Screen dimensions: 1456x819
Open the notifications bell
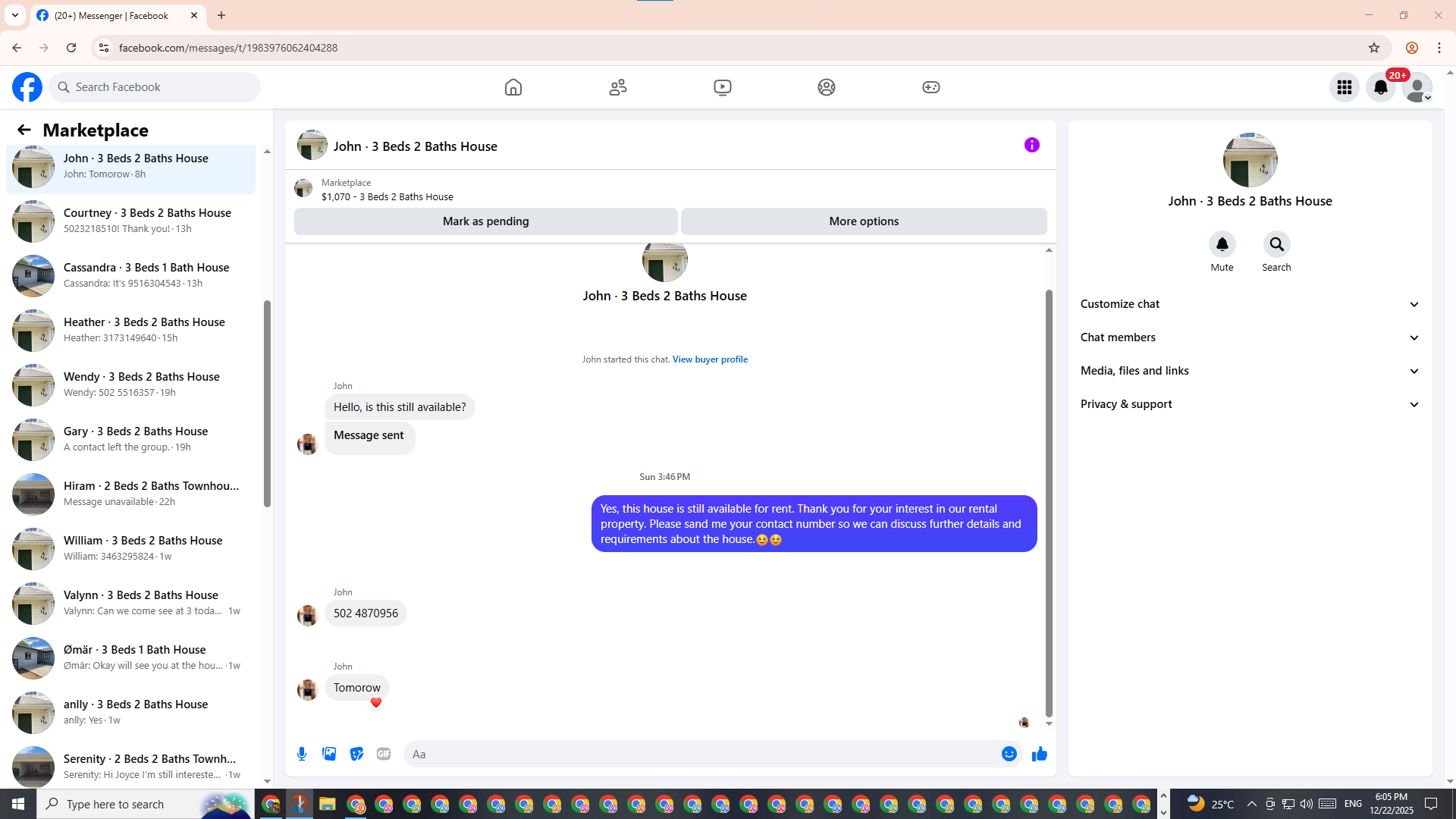[x=1380, y=87]
